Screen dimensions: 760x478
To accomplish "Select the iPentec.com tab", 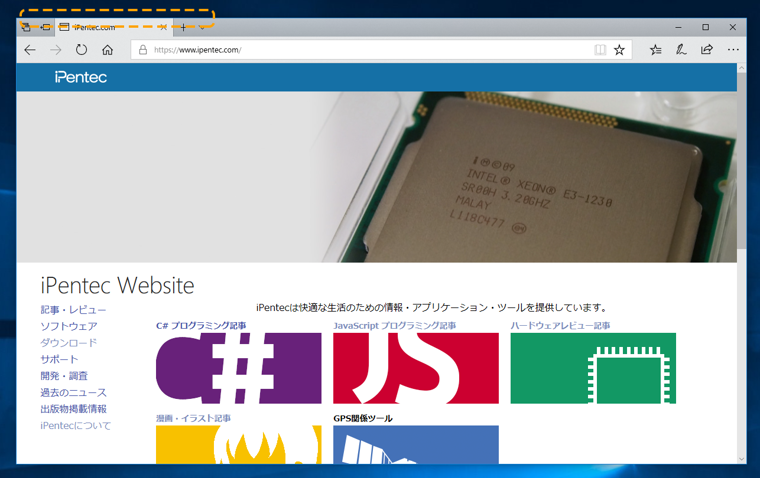I will tap(114, 28).
